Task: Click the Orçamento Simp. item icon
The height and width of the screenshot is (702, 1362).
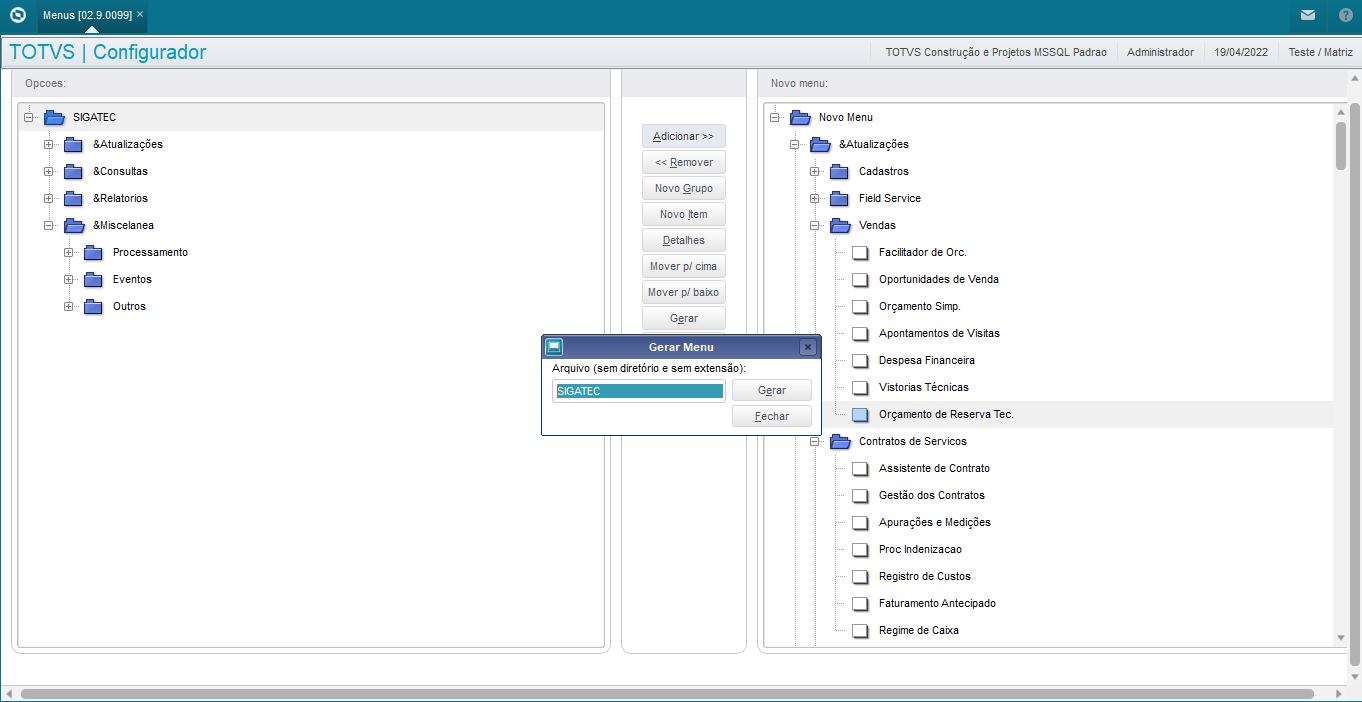Action: (860, 306)
